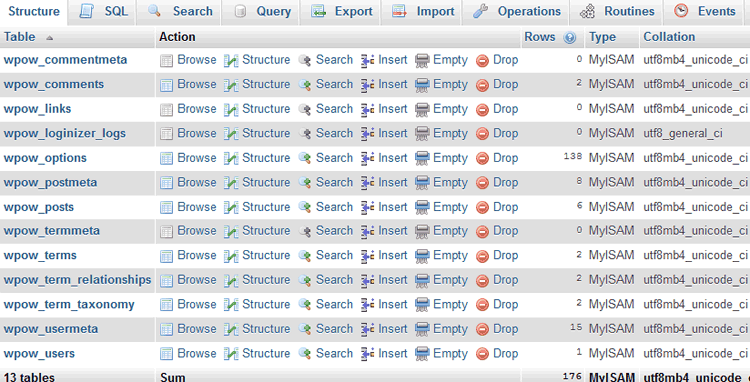Open the wpow_term_relationships table link
The image size is (750, 382).
pos(77,280)
